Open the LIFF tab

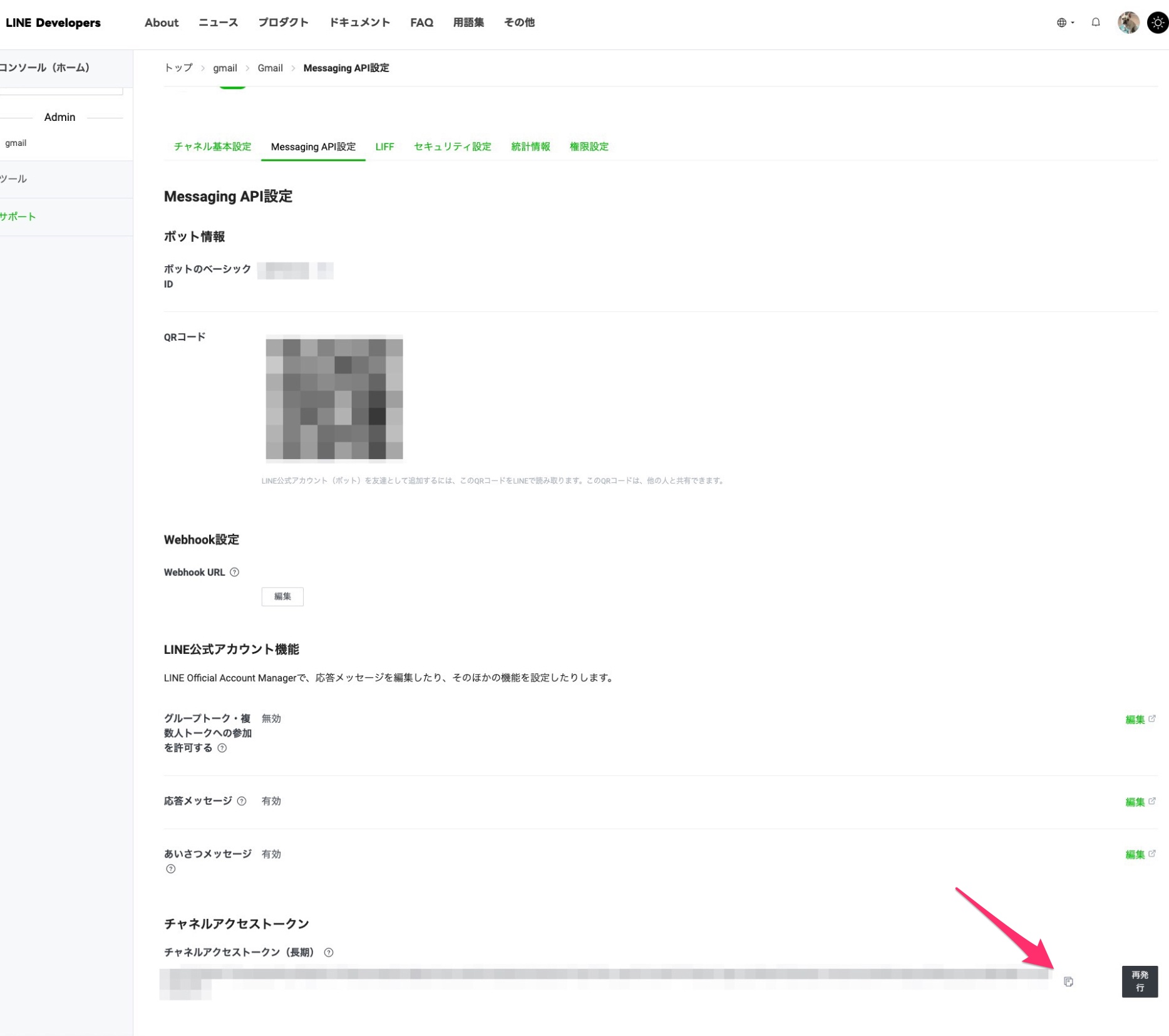[384, 147]
